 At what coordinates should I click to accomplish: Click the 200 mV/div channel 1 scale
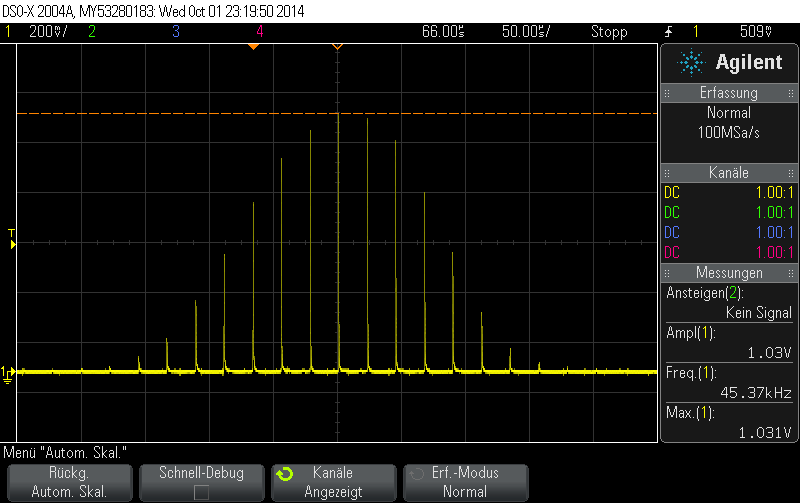click(x=48, y=32)
